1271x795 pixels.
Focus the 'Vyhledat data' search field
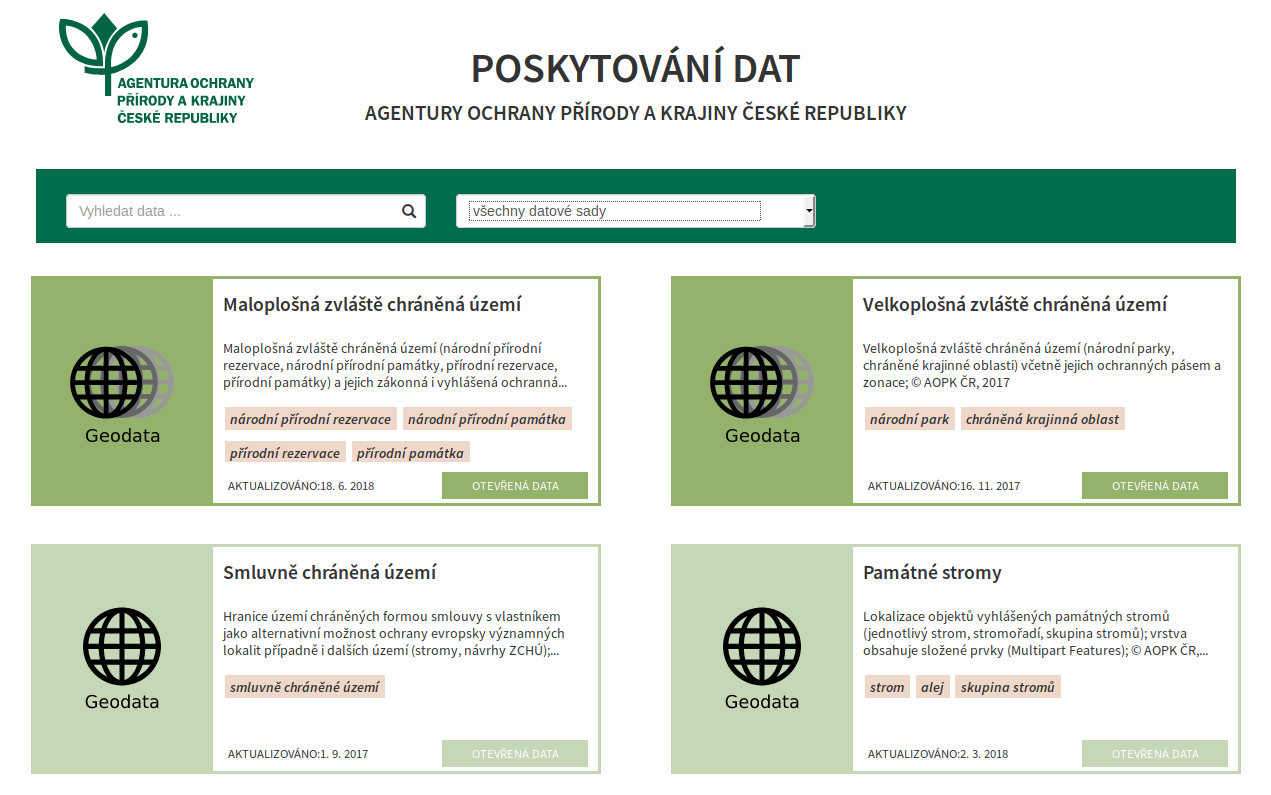pyautogui.click(x=246, y=211)
